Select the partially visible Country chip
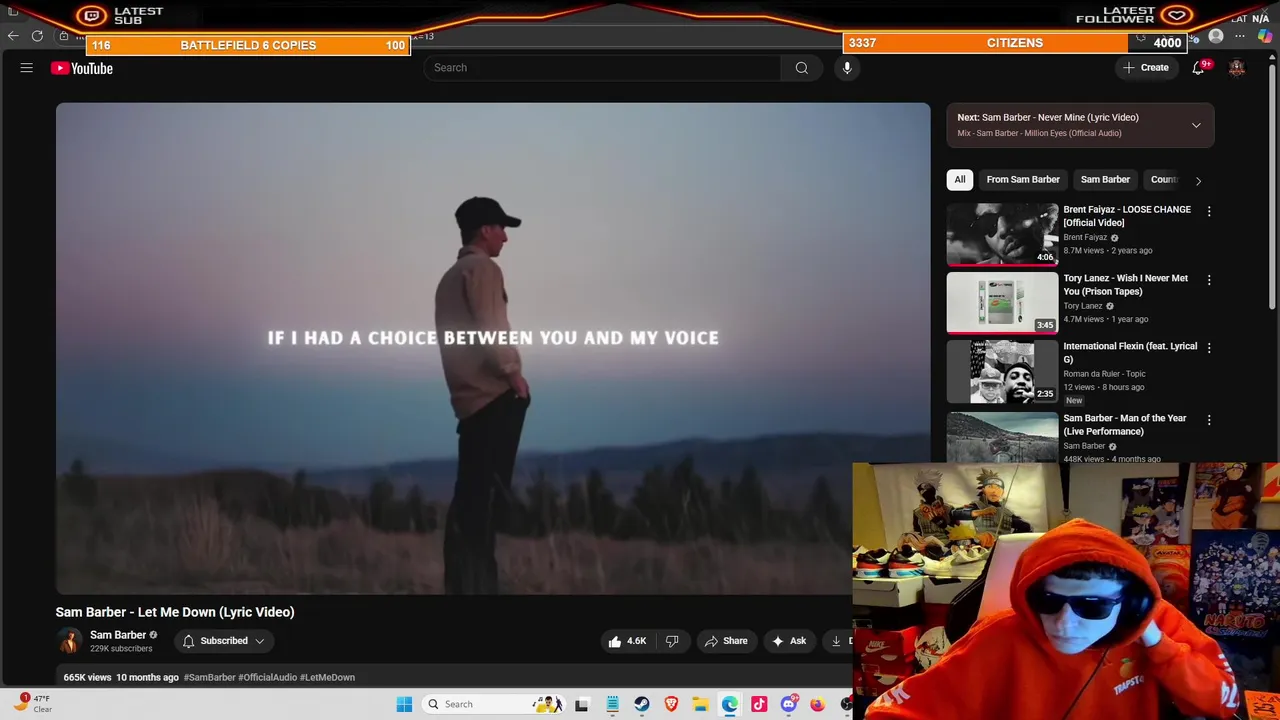1280x720 pixels. [1164, 180]
